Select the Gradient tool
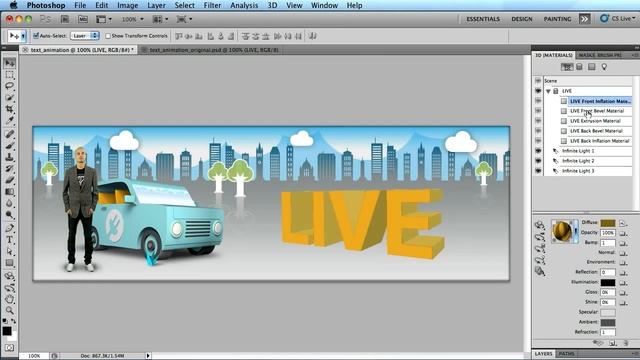 click(9, 191)
